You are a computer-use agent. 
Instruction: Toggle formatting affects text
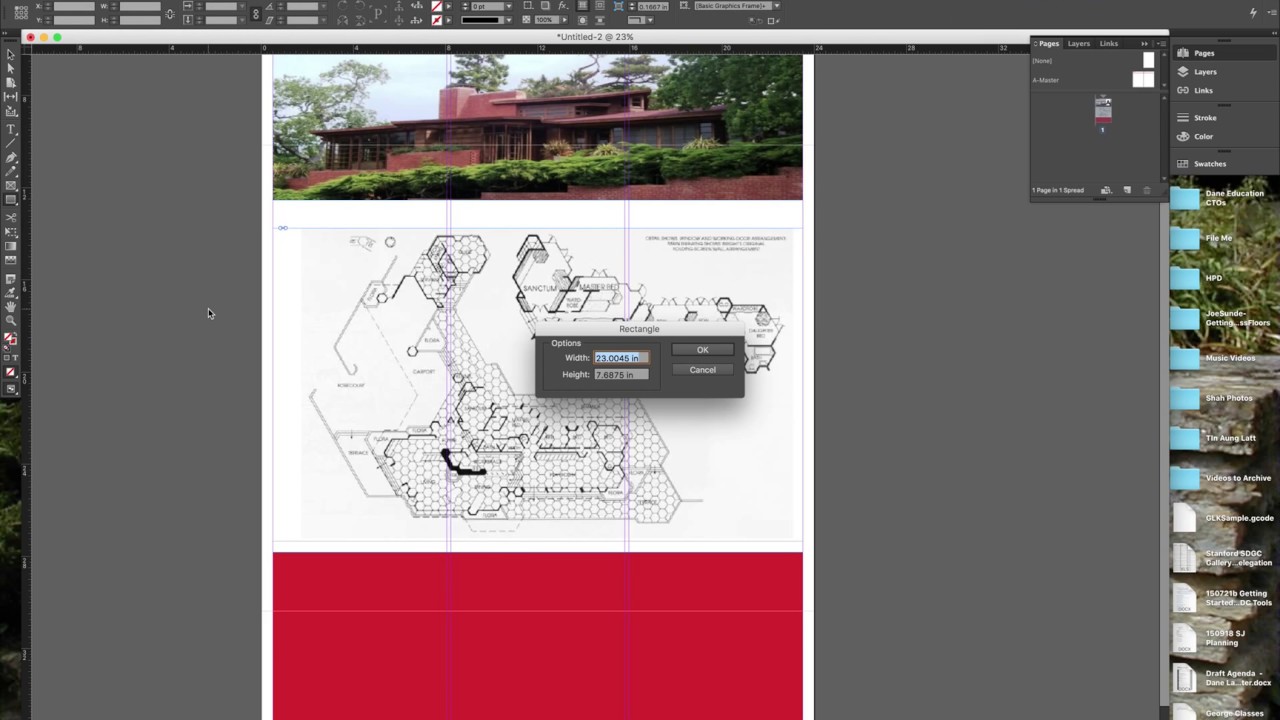coord(15,357)
